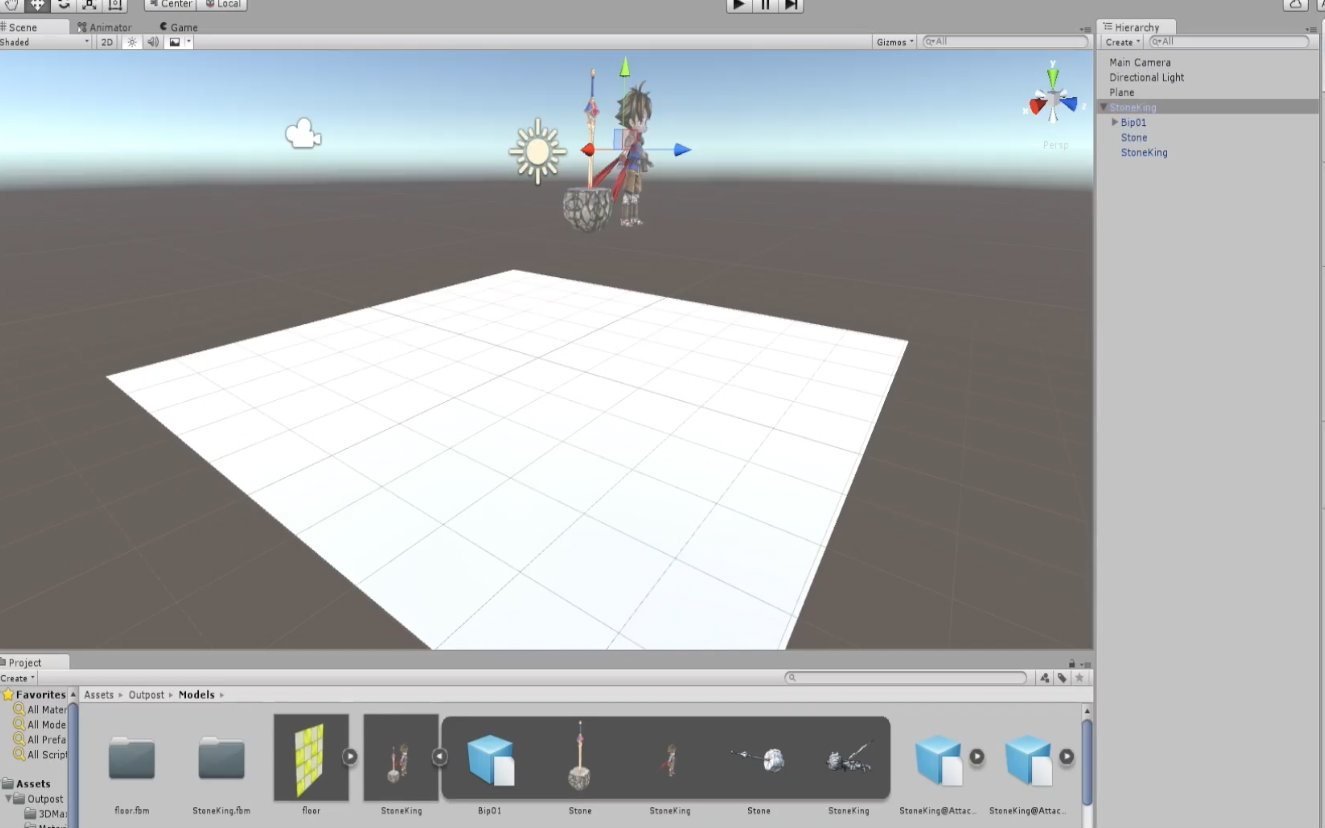Viewport: 1325px width, 828px height.
Task: Enable 2D scene view mode
Action: point(106,42)
